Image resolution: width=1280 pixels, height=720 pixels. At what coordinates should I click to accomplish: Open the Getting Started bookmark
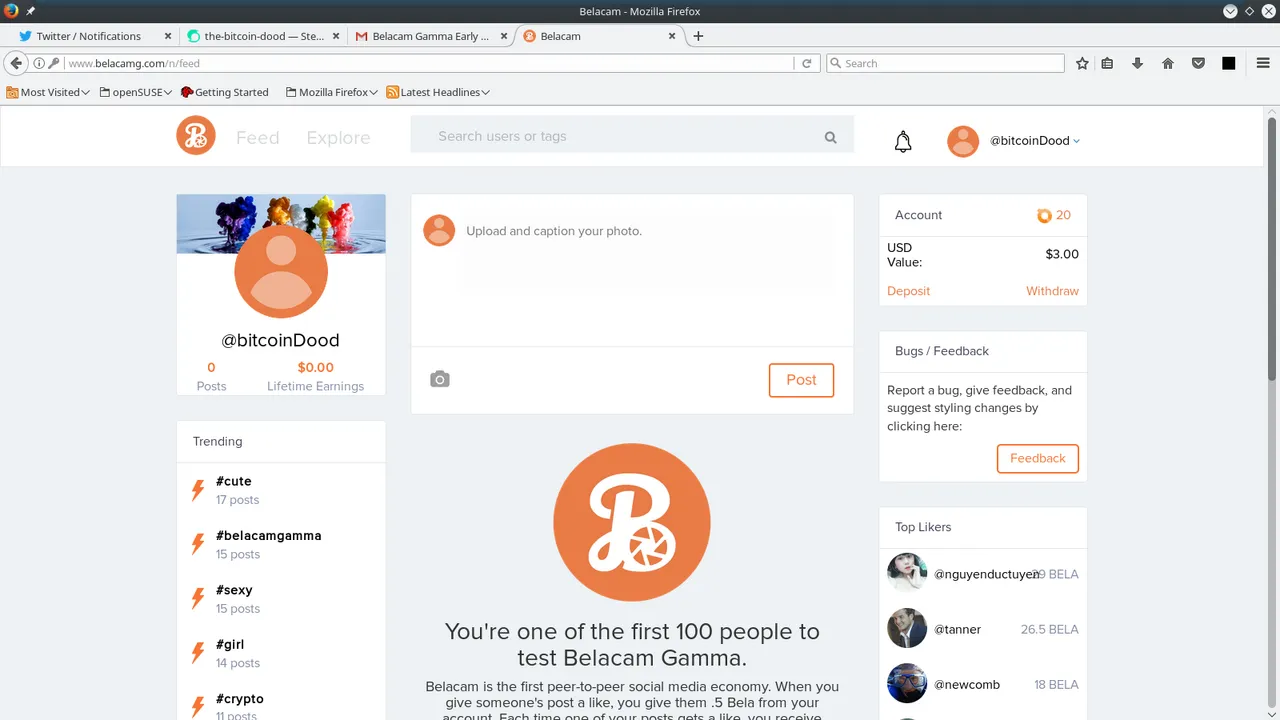click(x=225, y=92)
